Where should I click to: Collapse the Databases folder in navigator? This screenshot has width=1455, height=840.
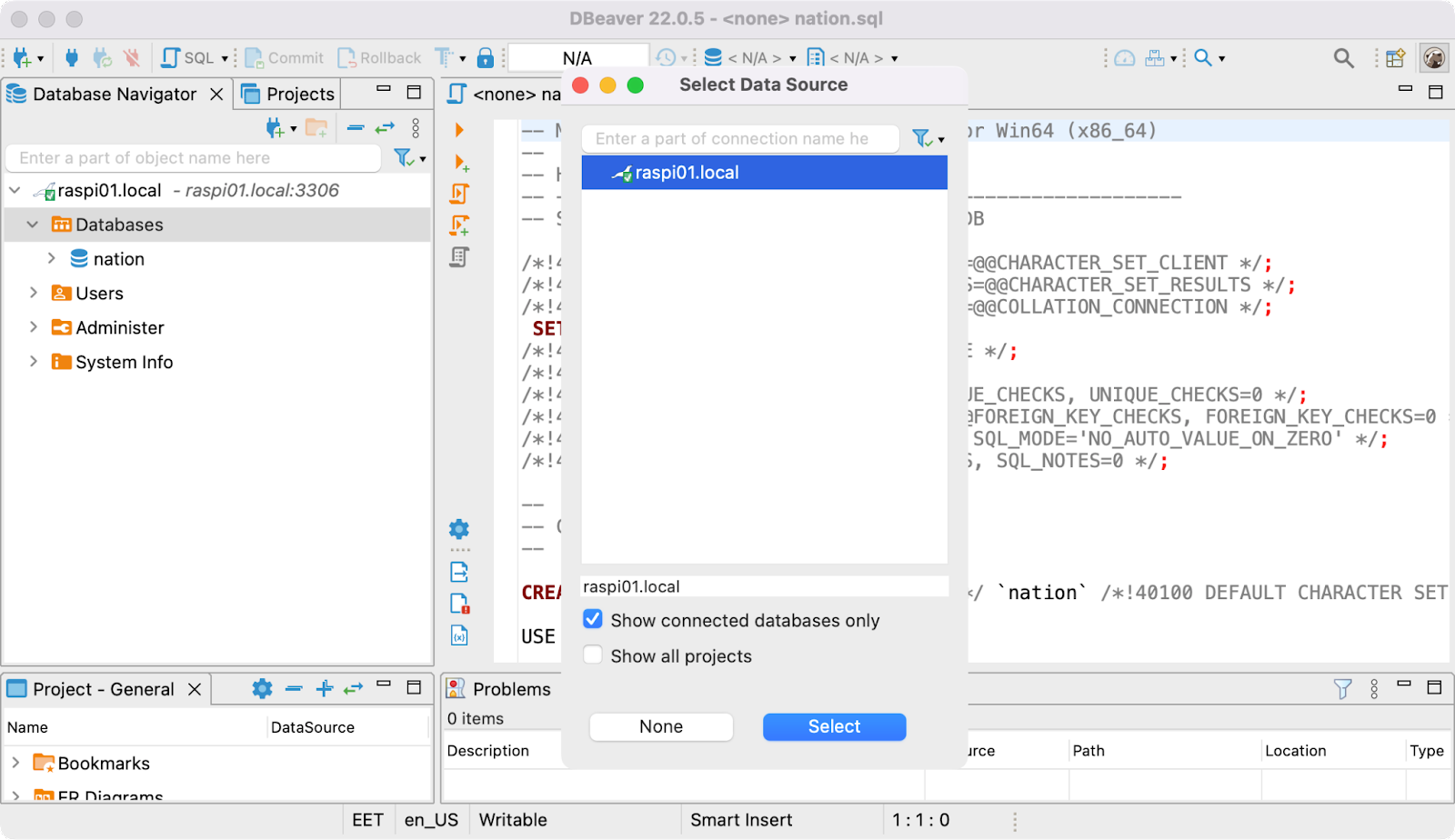33,225
